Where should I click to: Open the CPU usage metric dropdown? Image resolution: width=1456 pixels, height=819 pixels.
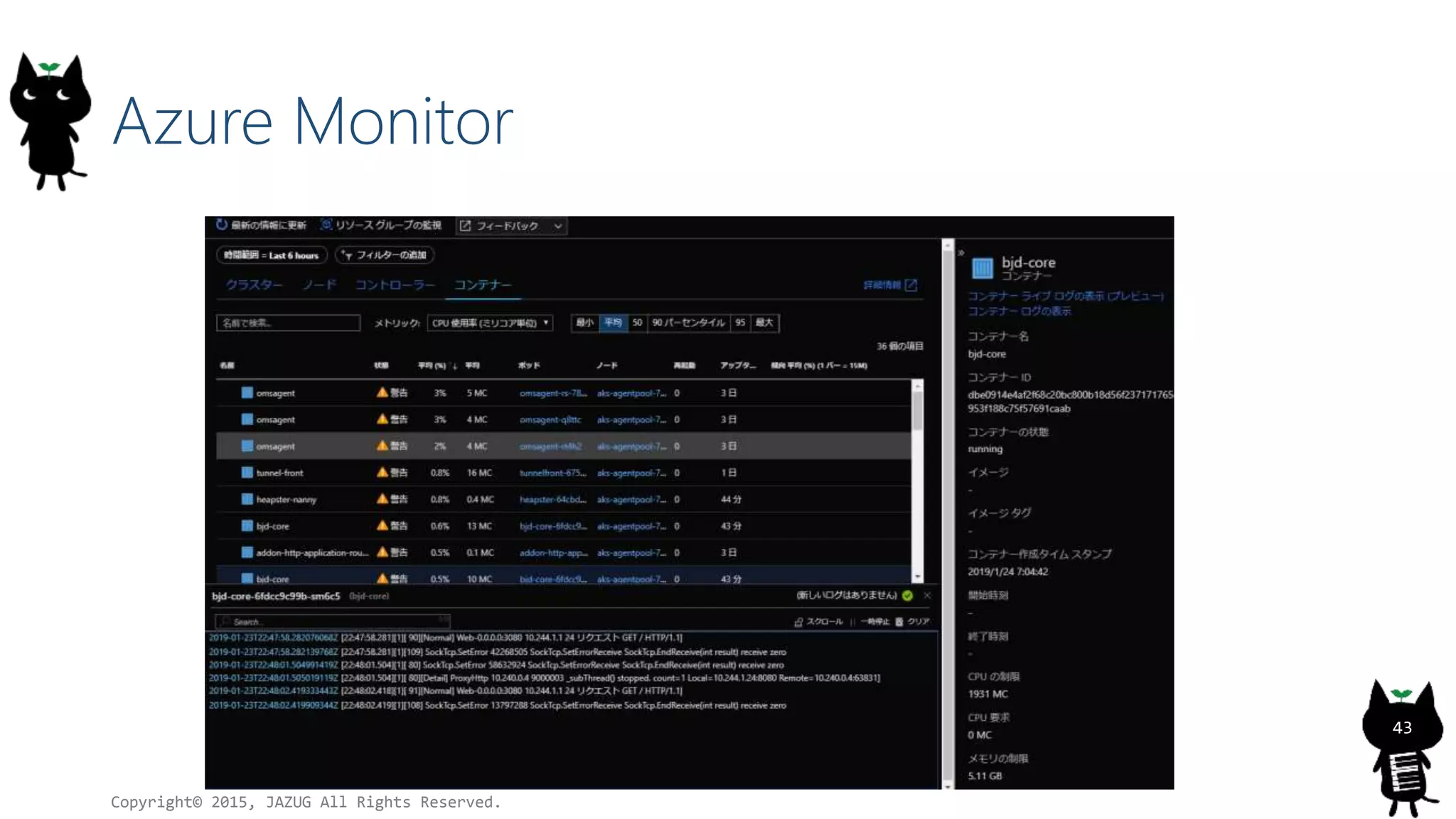[x=490, y=323]
